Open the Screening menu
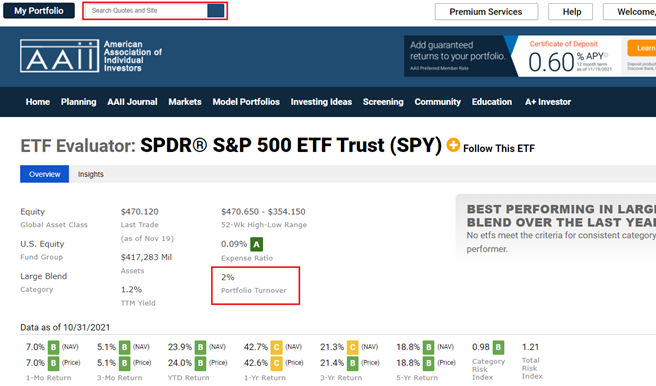The width and height of the screenshot is (656, 386). 383,102
